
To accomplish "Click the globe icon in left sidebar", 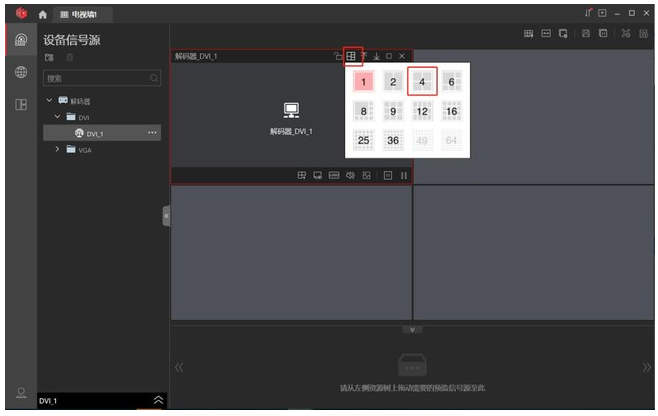I will [x=20, y=73].
